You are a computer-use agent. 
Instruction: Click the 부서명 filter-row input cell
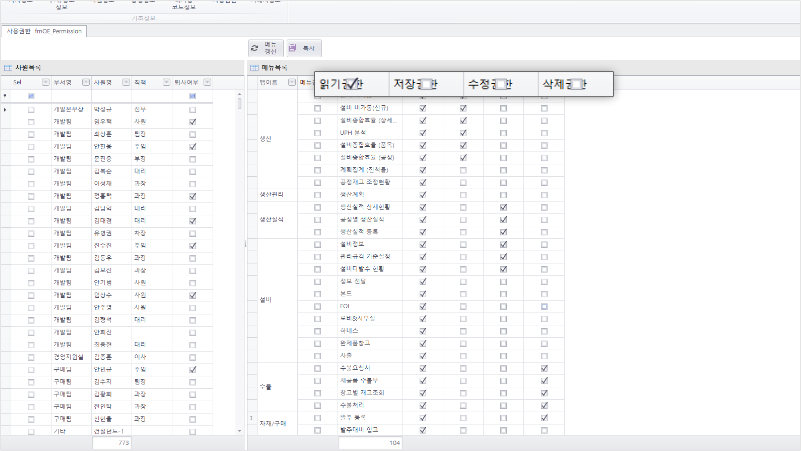(72, 96)
